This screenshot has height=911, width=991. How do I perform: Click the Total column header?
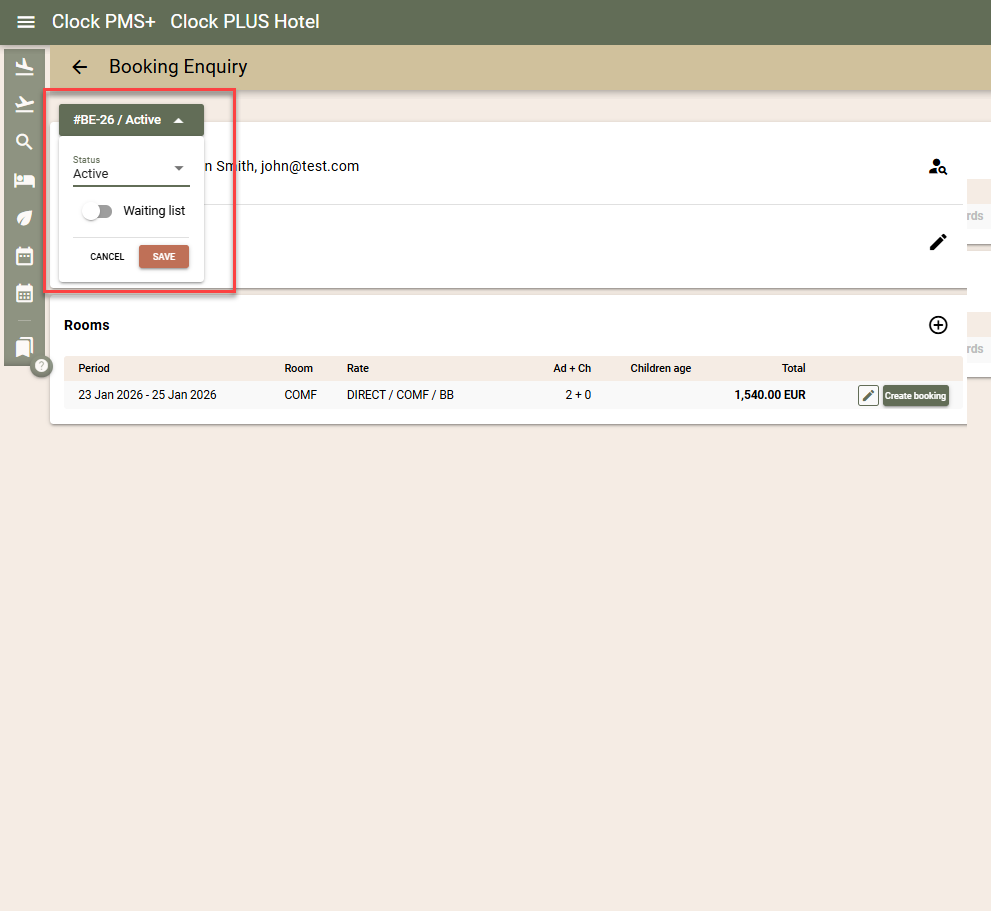click(793, 369)
